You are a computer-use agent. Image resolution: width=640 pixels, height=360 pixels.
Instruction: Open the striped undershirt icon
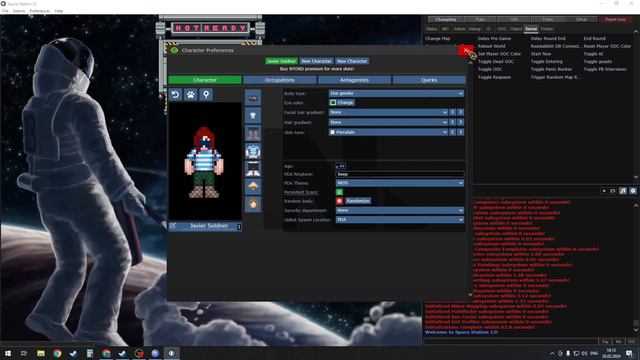tap(253, 151)
